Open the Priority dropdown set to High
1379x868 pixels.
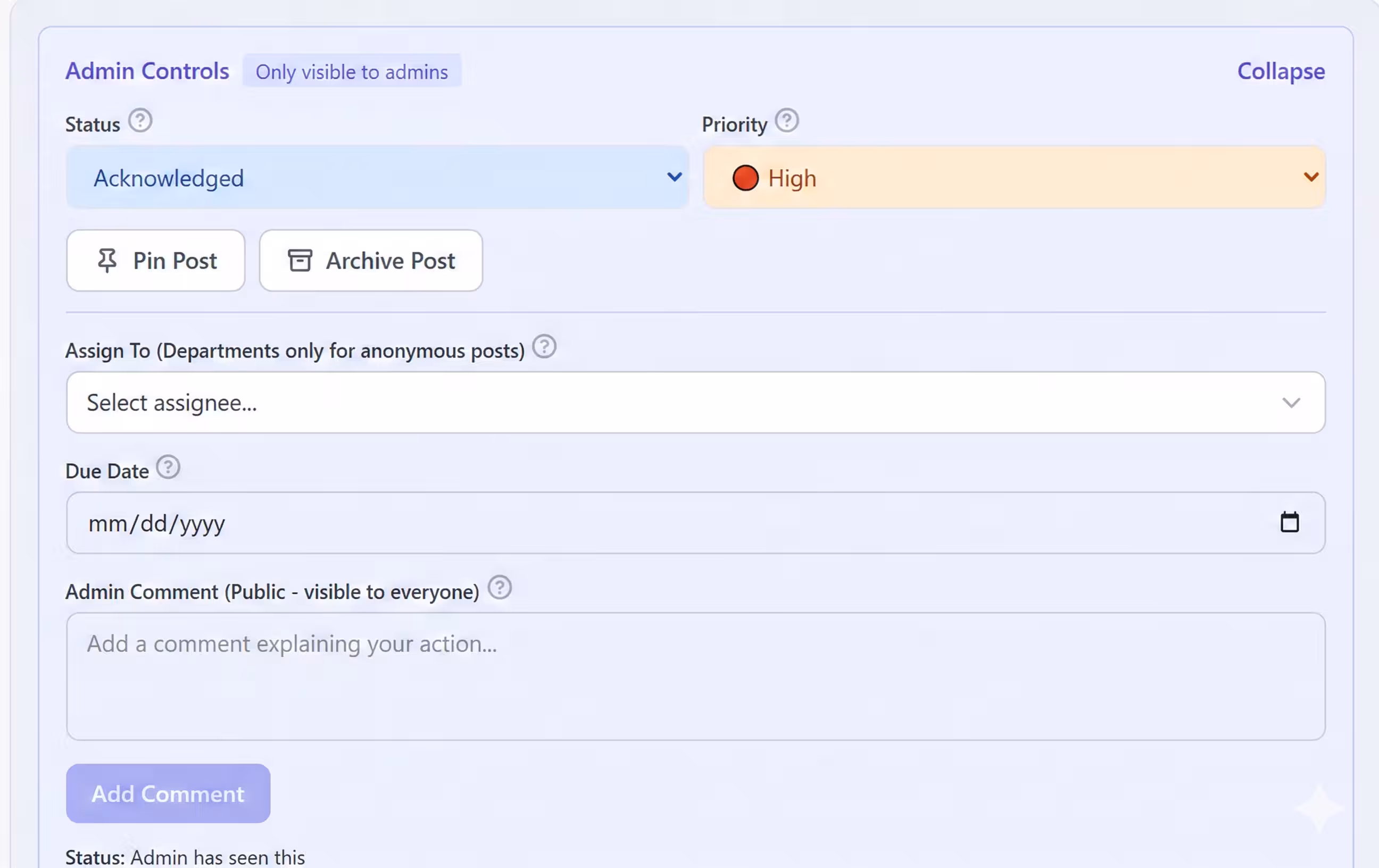[1014, 178]
